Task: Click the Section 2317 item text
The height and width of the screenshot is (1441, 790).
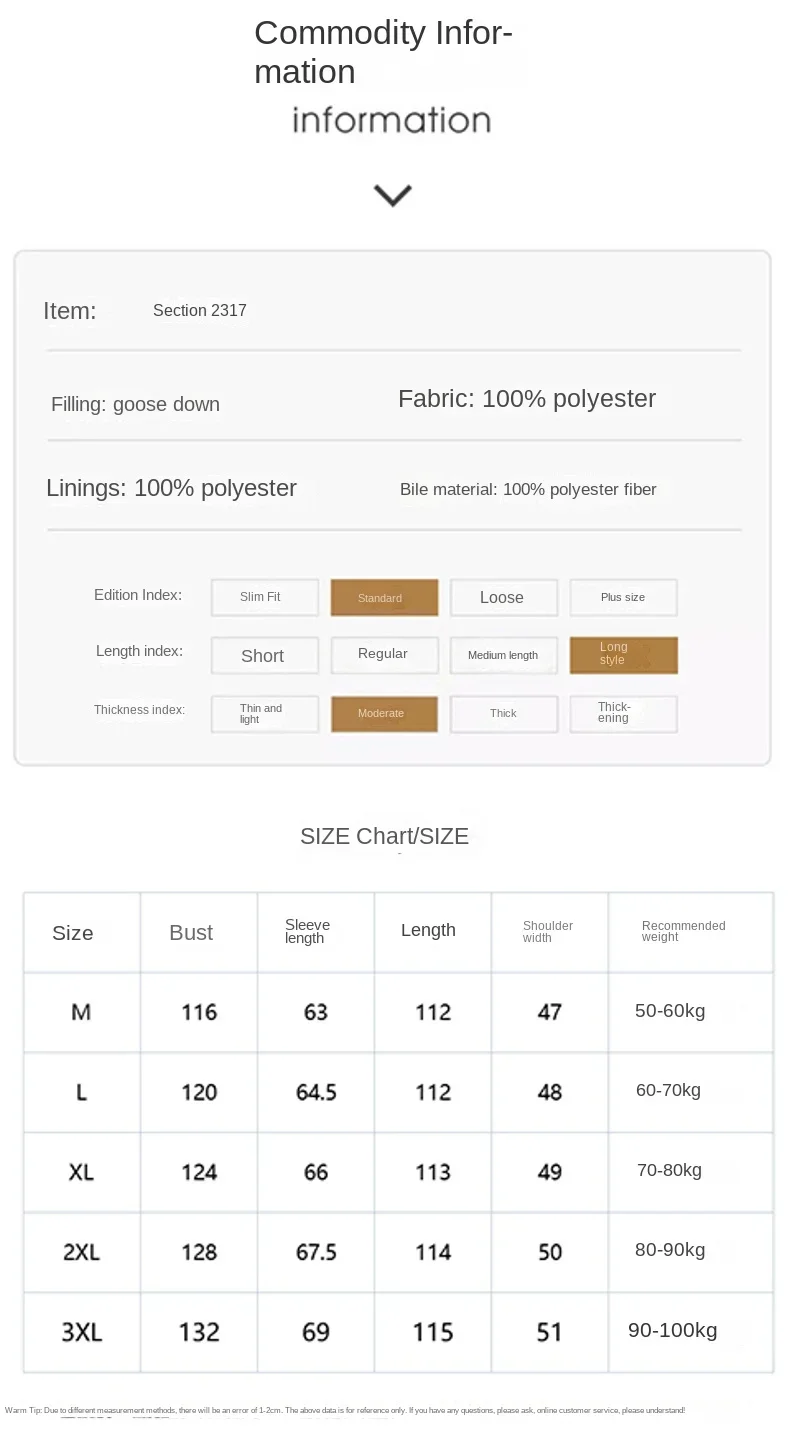Action: click(200, 310)
